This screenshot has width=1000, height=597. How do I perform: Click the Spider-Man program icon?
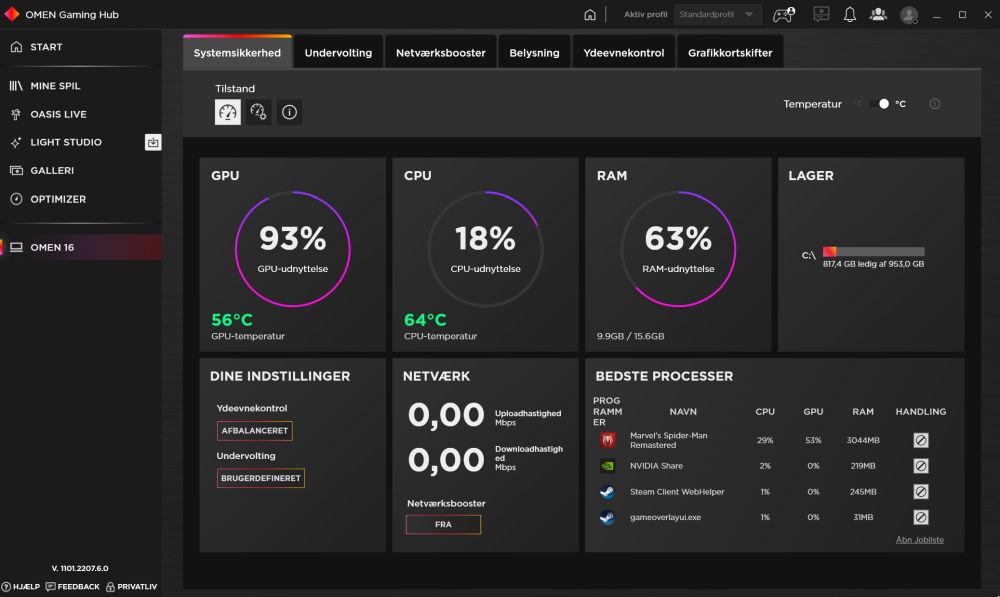607,440
